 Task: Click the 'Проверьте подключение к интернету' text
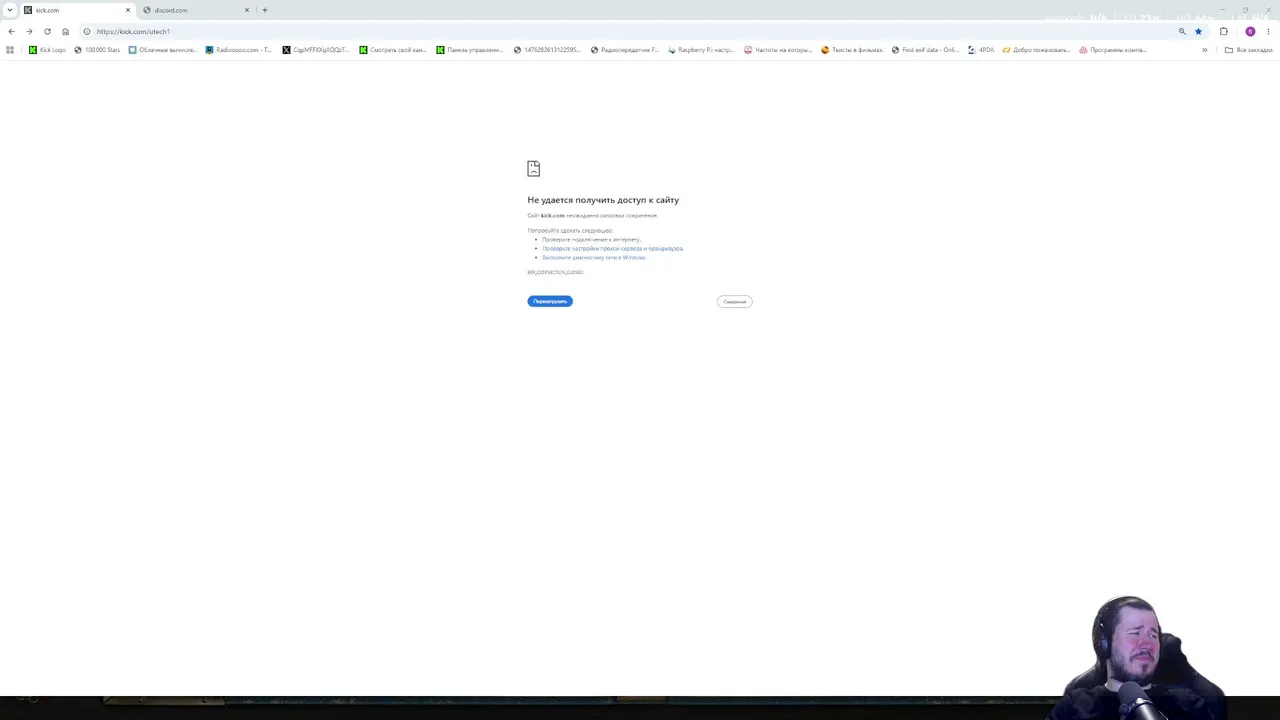[x=591, y=239]
